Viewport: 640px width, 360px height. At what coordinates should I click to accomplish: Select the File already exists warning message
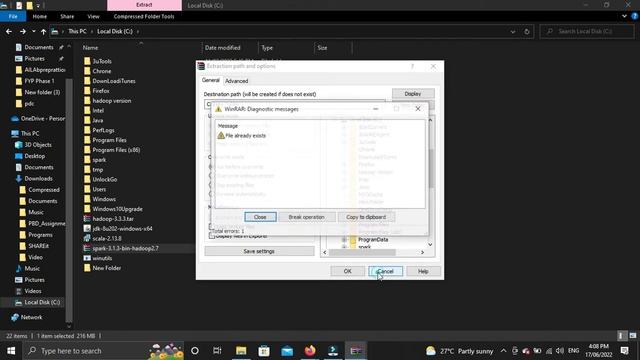pos(242,136)
